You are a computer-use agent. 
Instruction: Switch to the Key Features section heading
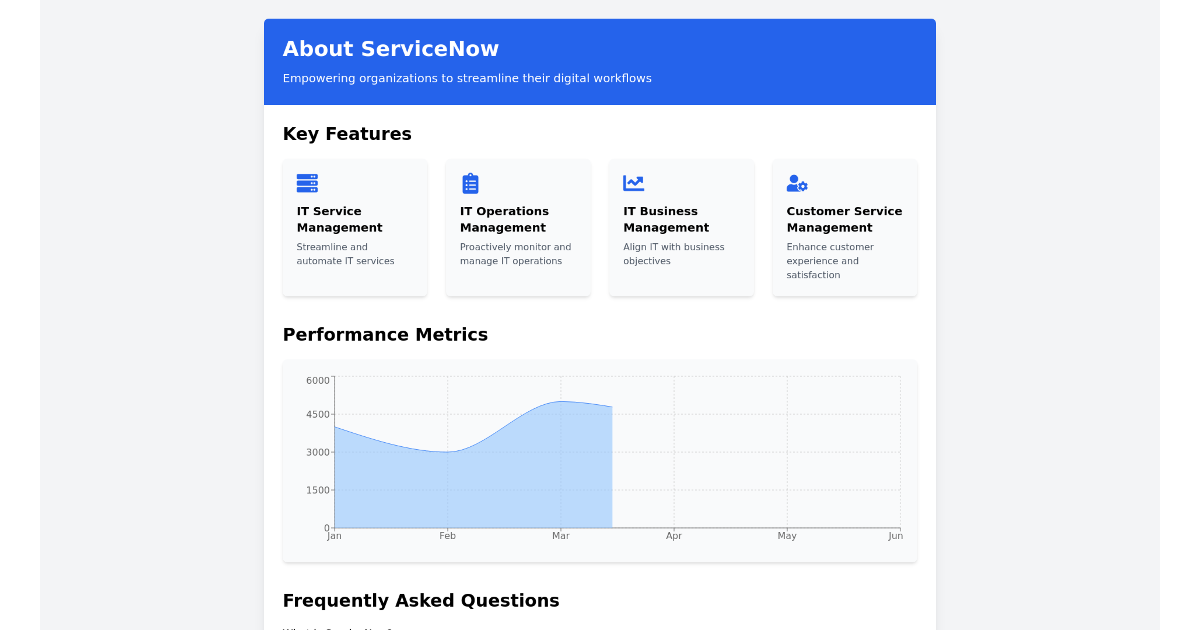[x=347, y=134]
